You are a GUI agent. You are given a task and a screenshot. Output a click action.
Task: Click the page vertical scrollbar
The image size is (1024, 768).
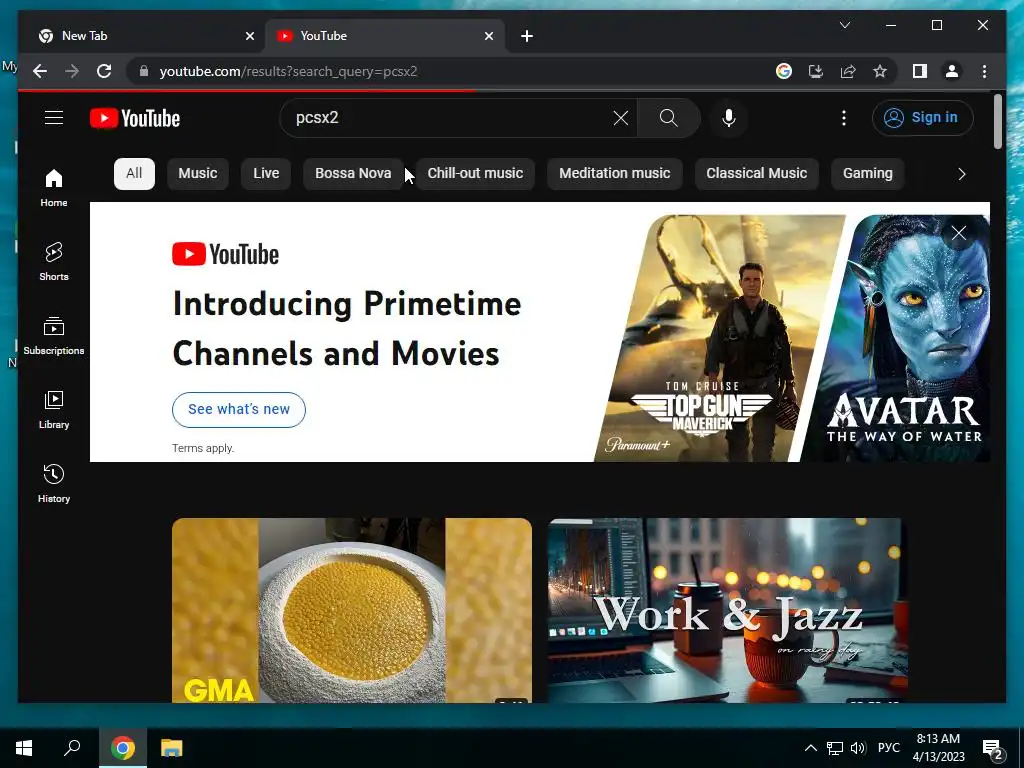[x=997, y=122]
